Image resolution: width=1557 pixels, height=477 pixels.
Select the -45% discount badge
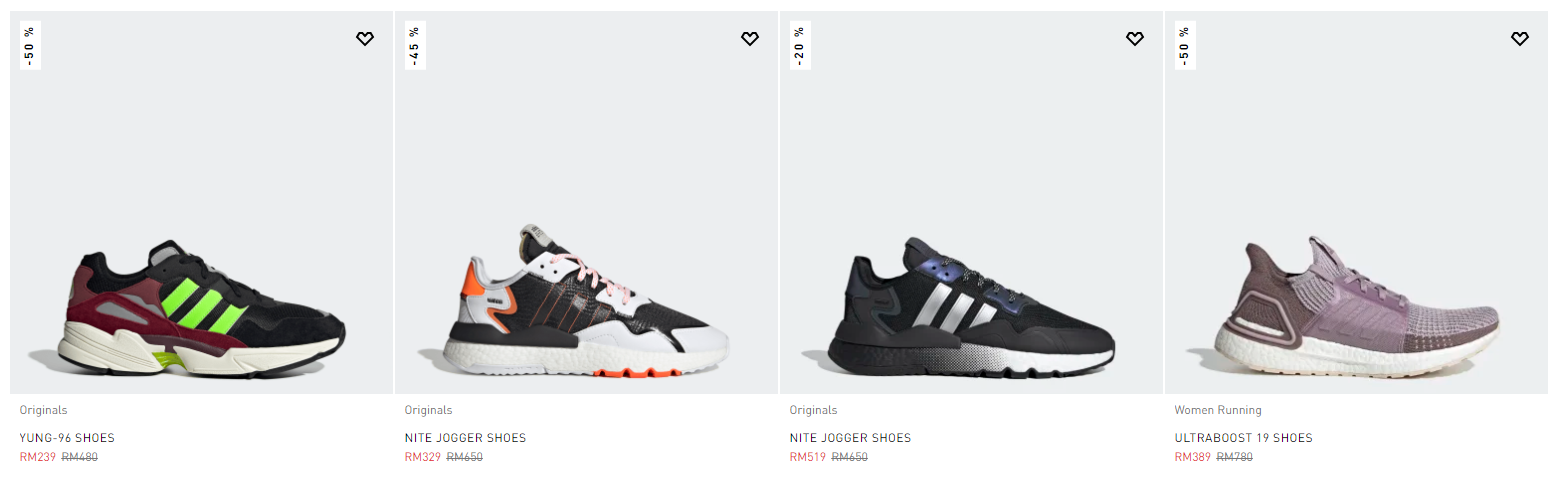414,45
